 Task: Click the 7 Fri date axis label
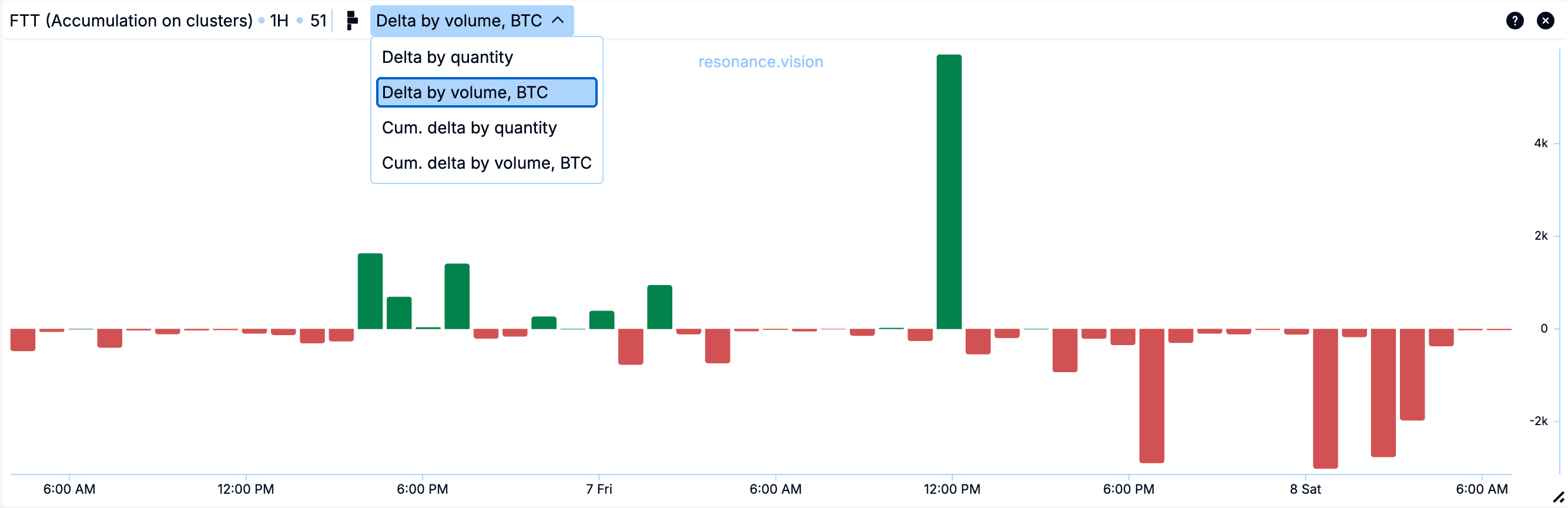(599, 489)
